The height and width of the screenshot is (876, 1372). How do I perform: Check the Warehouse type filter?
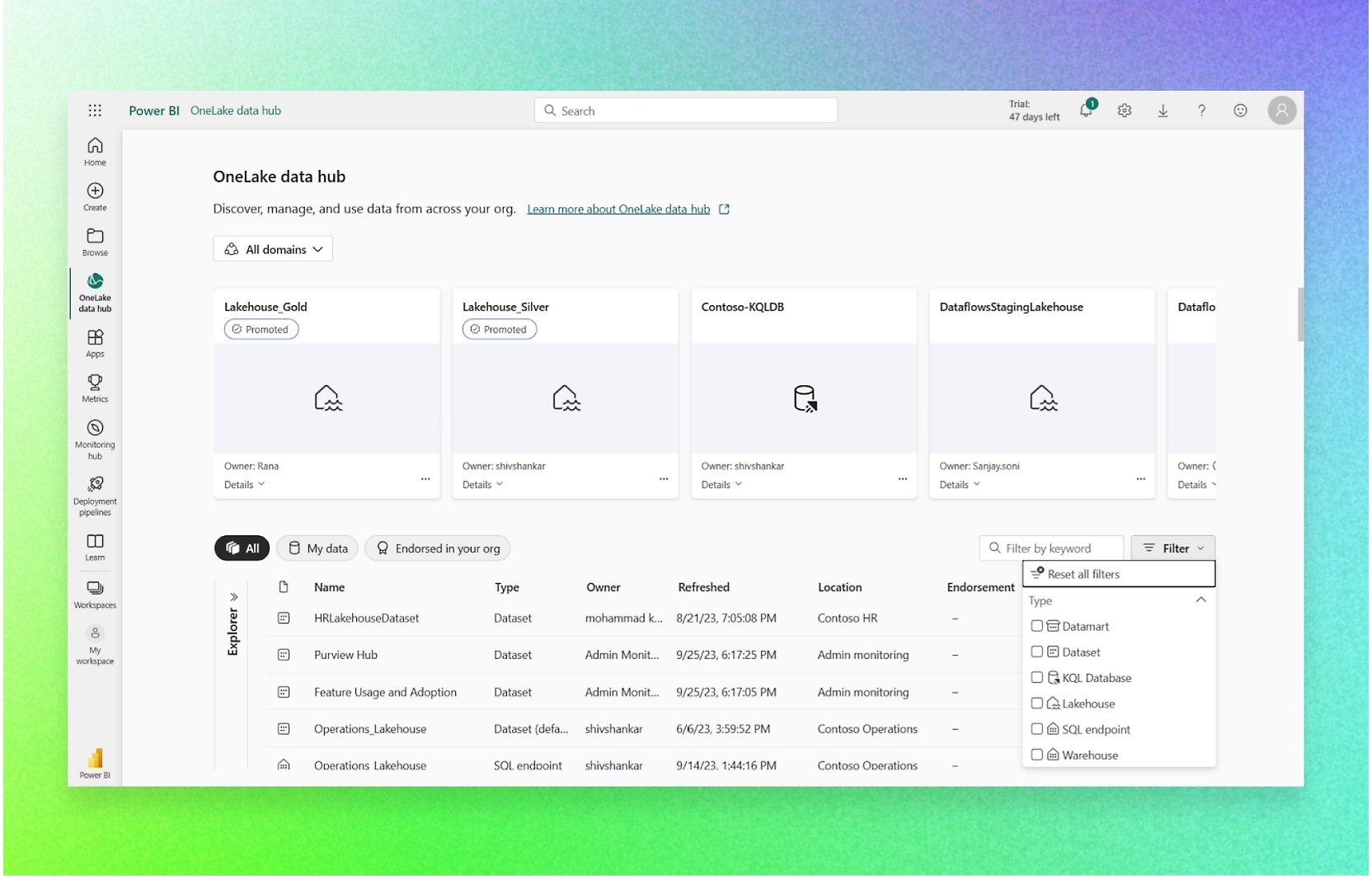coord(1037,755)
